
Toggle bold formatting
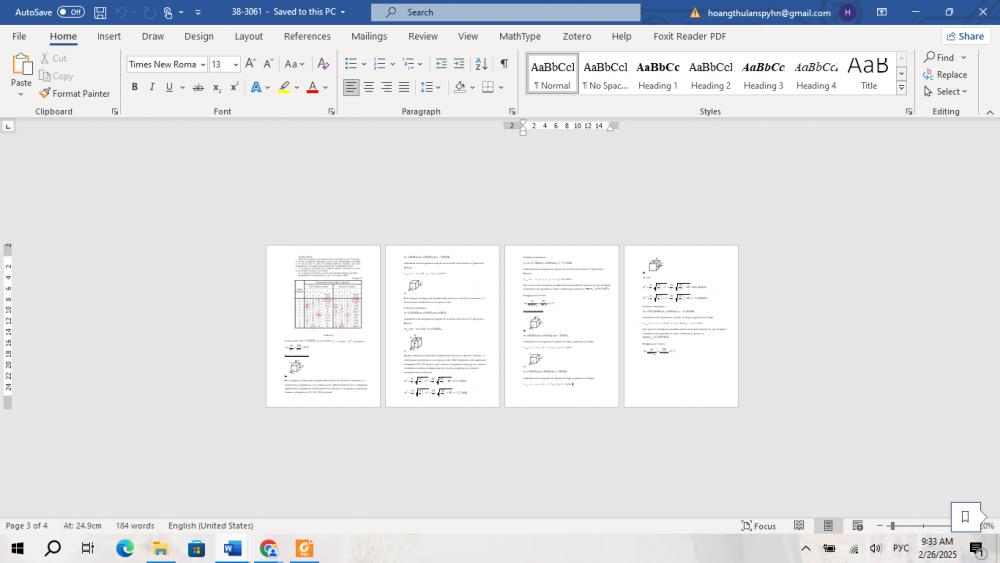134,88
